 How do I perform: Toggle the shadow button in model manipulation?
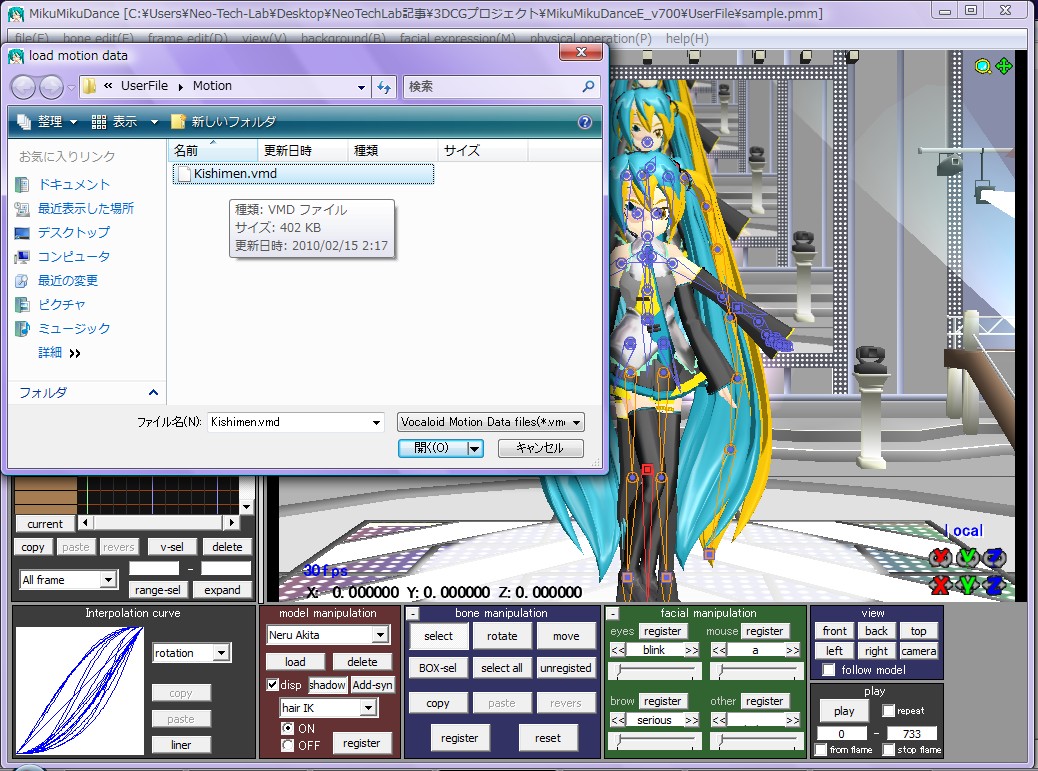[327, 685]
